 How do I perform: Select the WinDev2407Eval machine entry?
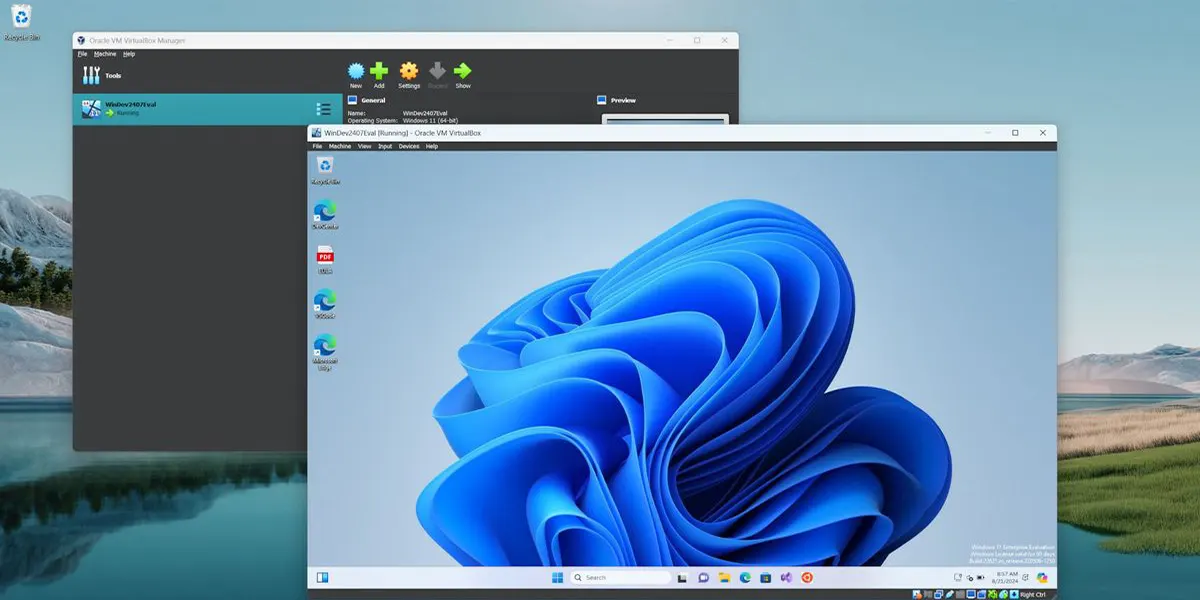pos(208,109)
